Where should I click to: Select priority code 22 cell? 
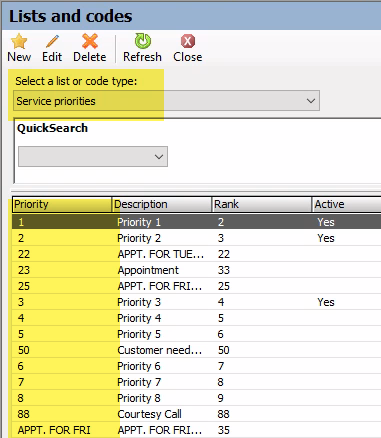click(24, 254)
